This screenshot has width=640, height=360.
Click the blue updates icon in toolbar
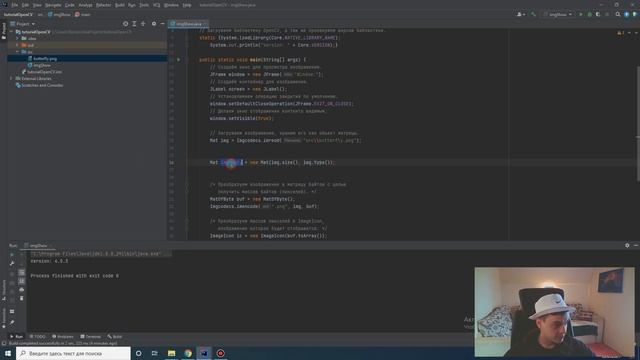tap(627, 14)
